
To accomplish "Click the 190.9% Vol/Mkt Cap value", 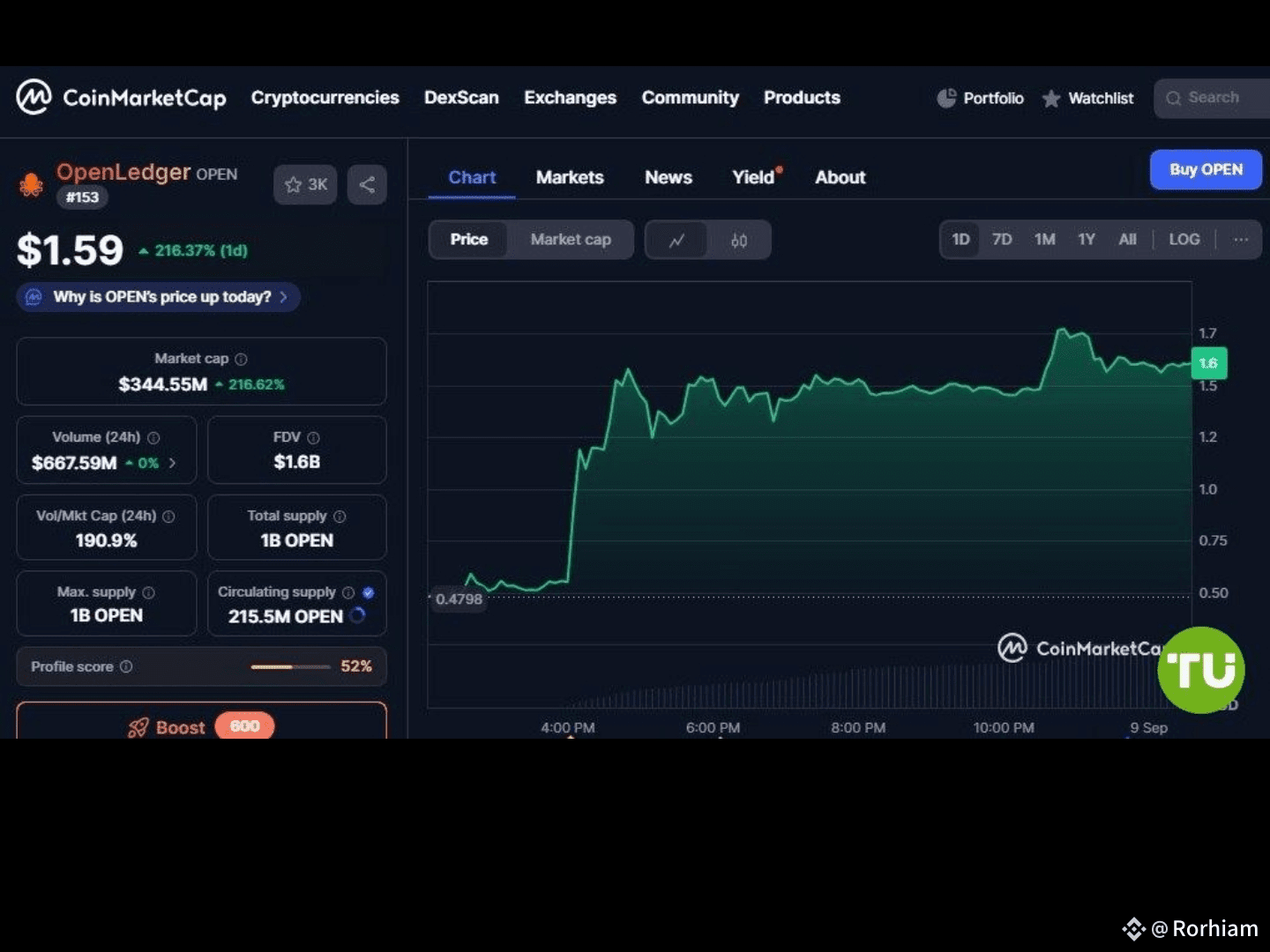I will (106, 540).
